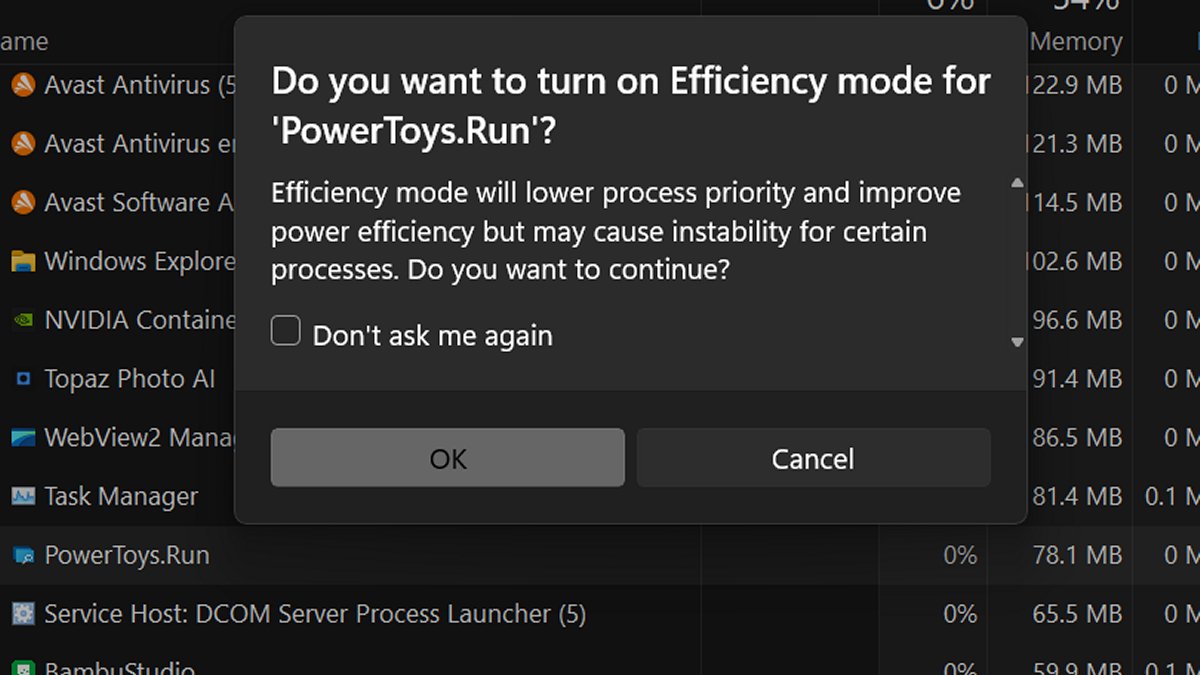Cancel the Efficiency mode dialog

813,458
